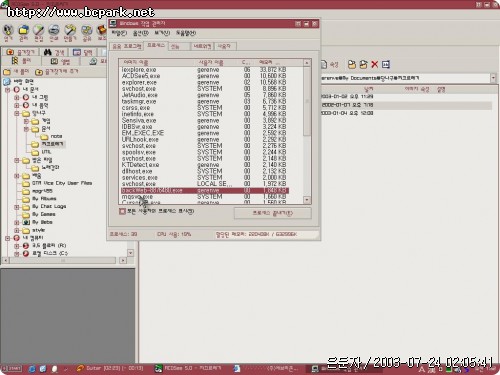Click the desktop icon at folder tree root

(7, 81)
